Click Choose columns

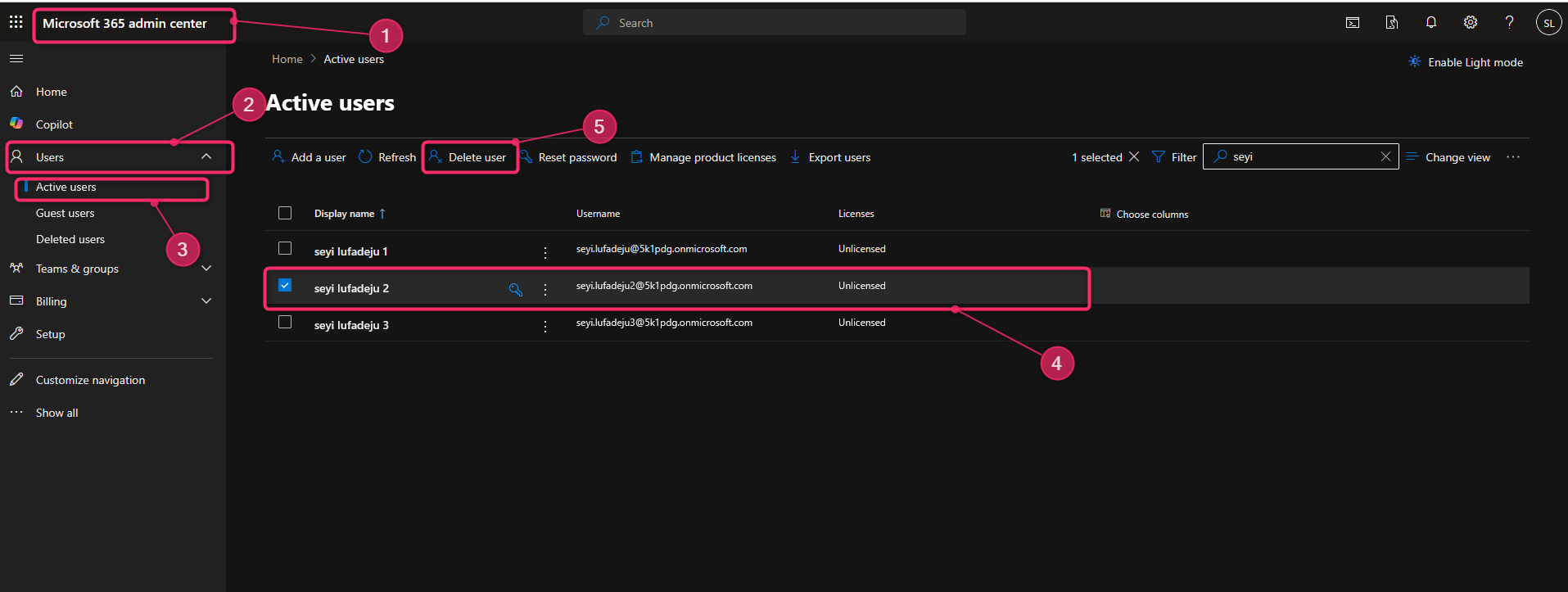tap(1144, 214)
